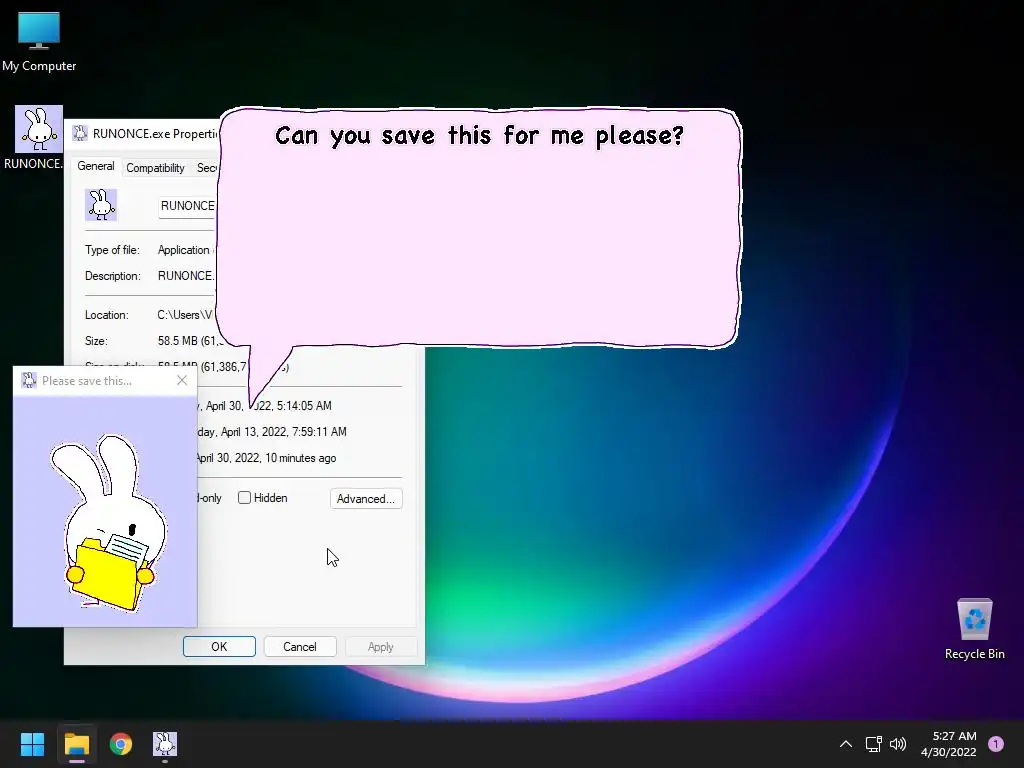Open the network status tray icon
The width and height of the screenshot is (1024, 768).
(873, 744)
